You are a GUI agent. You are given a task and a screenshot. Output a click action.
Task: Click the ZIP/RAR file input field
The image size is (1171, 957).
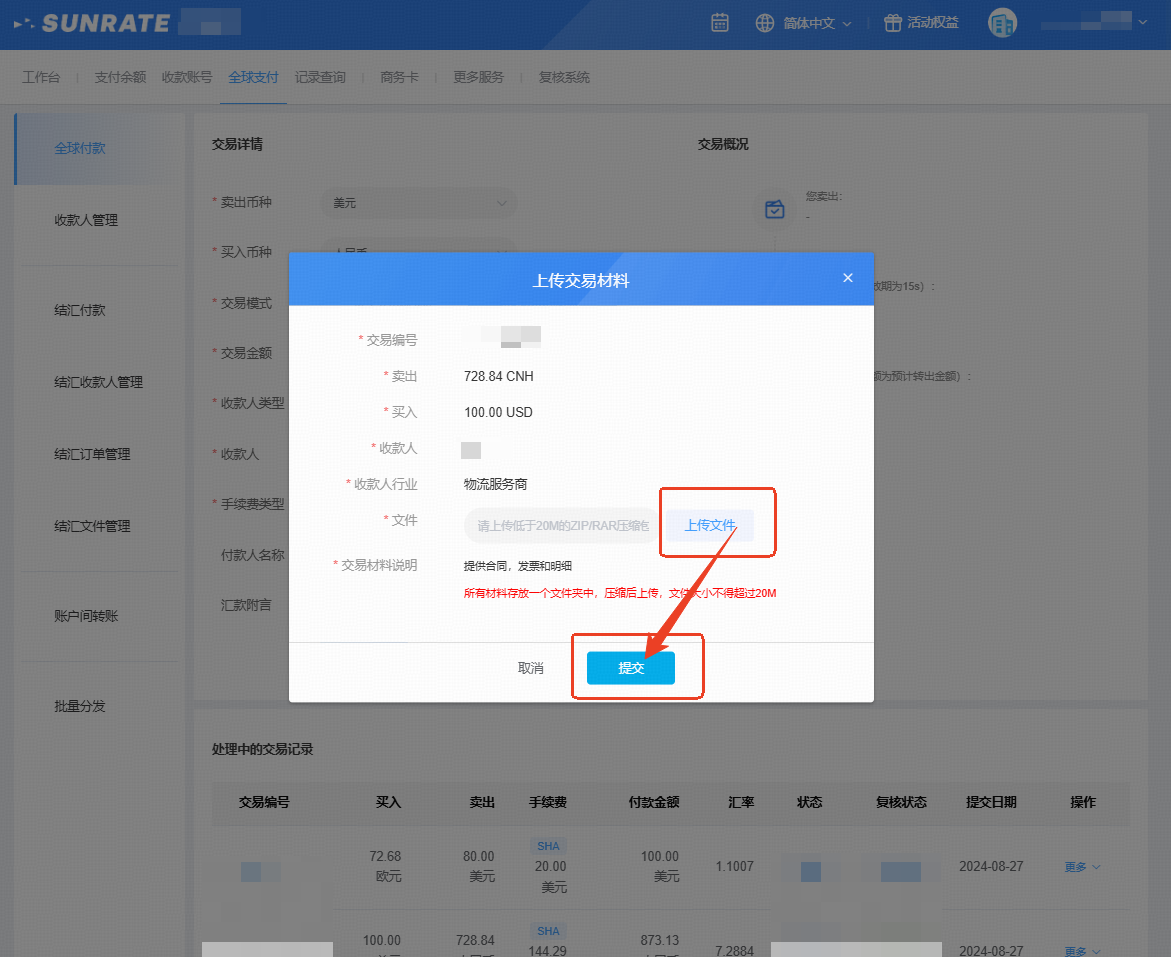coord(562,526)
